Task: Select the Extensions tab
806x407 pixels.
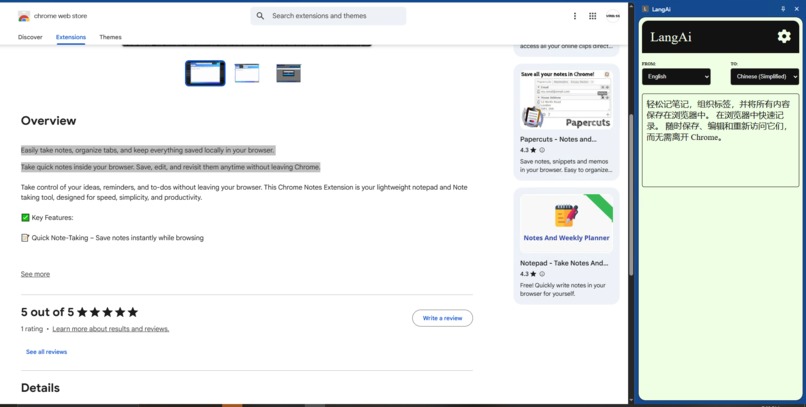Action: pyautogui.click(x=71, y=37)
